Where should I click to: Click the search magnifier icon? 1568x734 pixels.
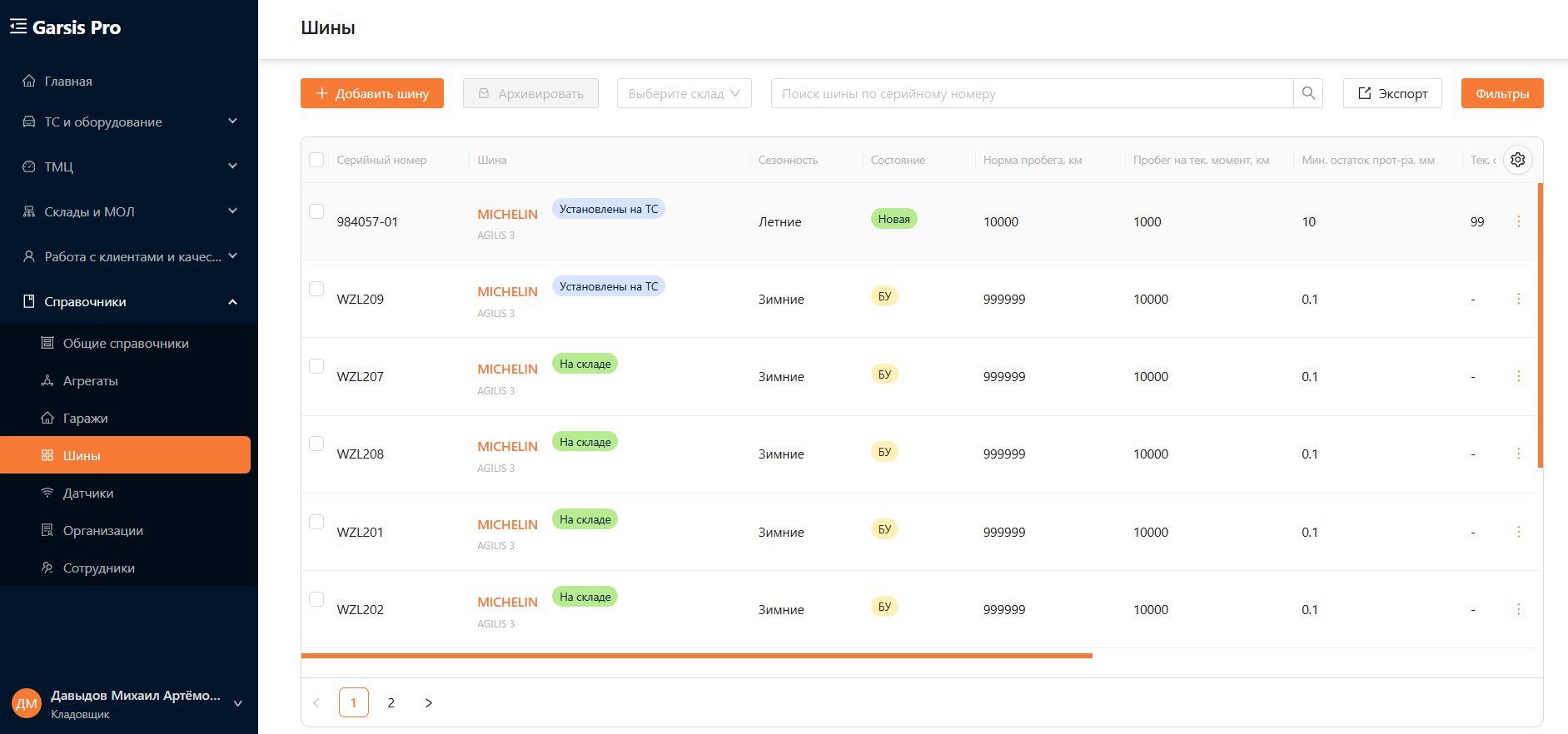pos(1308,93)
